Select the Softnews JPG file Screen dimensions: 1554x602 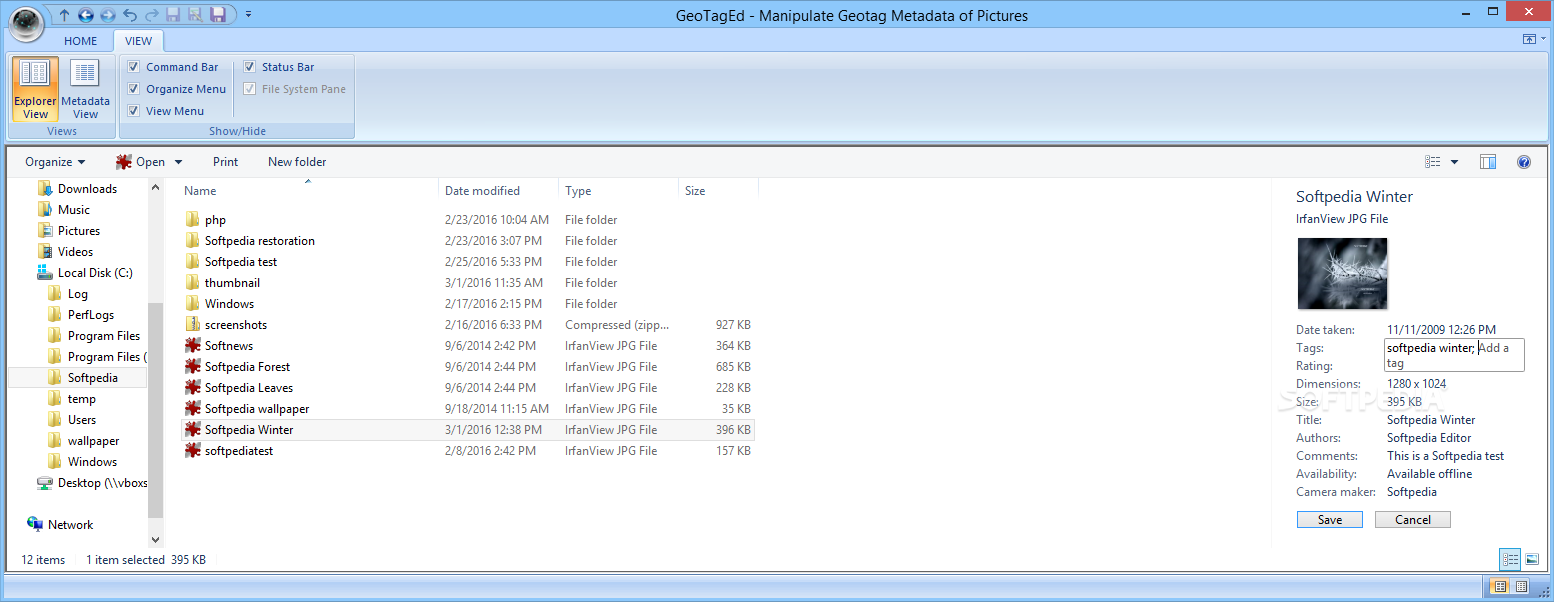468,346
